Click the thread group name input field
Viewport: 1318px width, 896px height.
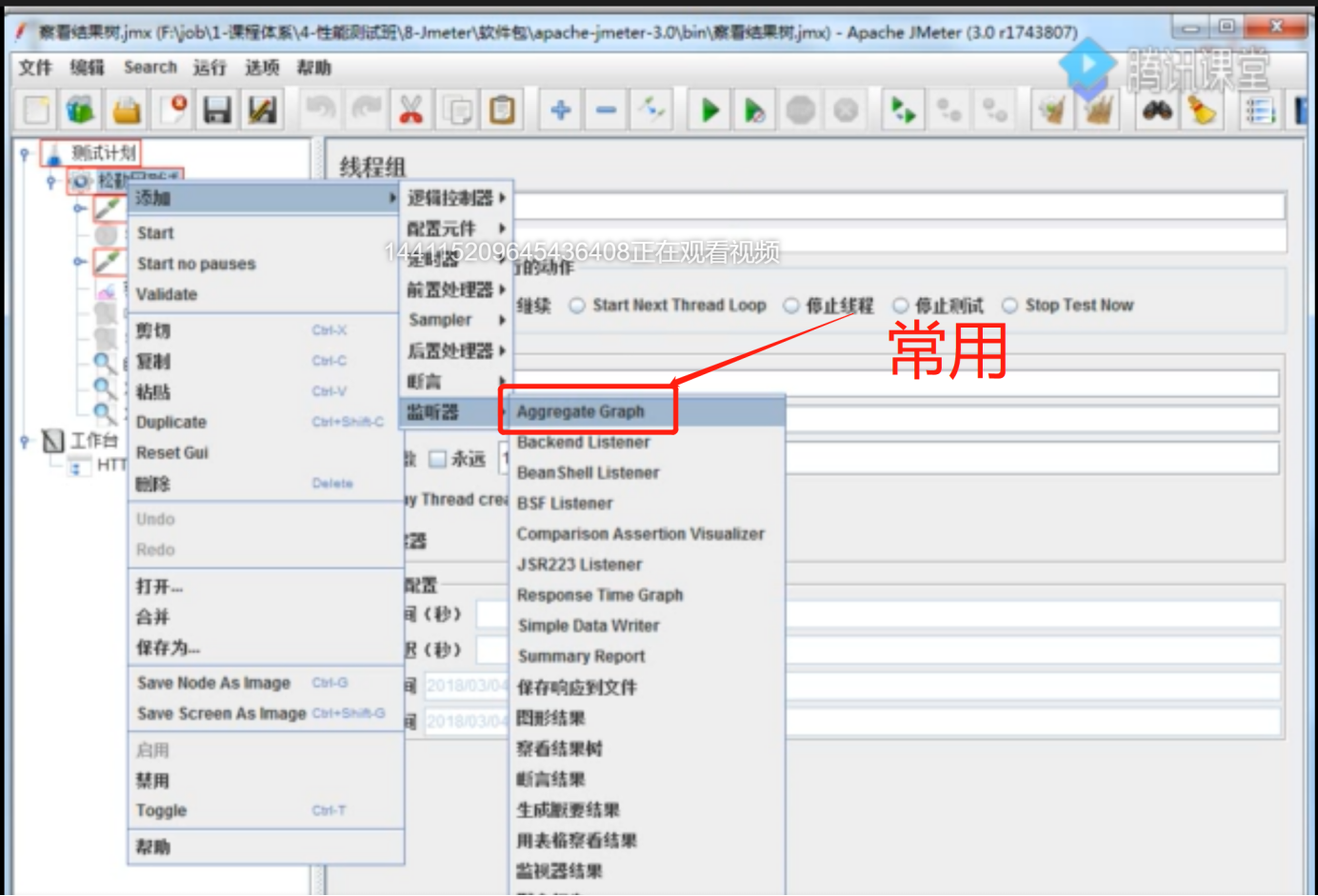[899, 206]
